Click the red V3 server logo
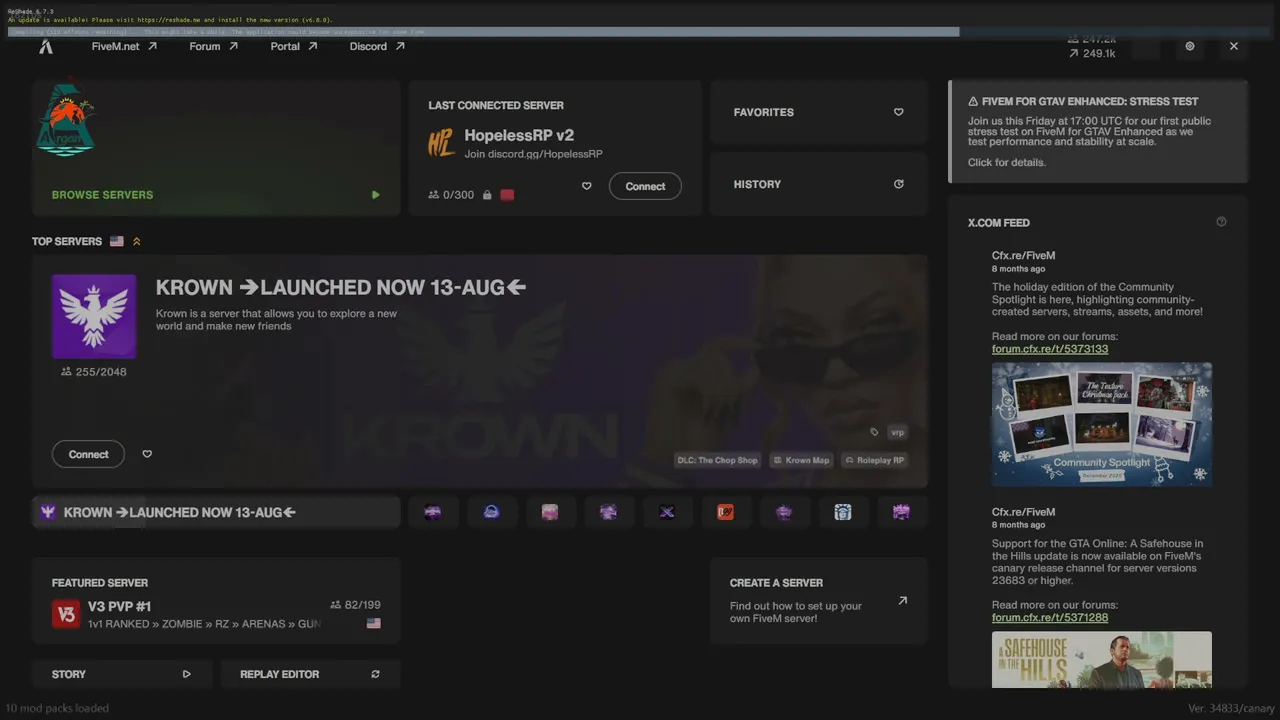Screen dimensions: 1280x720 tap(66, 614)
